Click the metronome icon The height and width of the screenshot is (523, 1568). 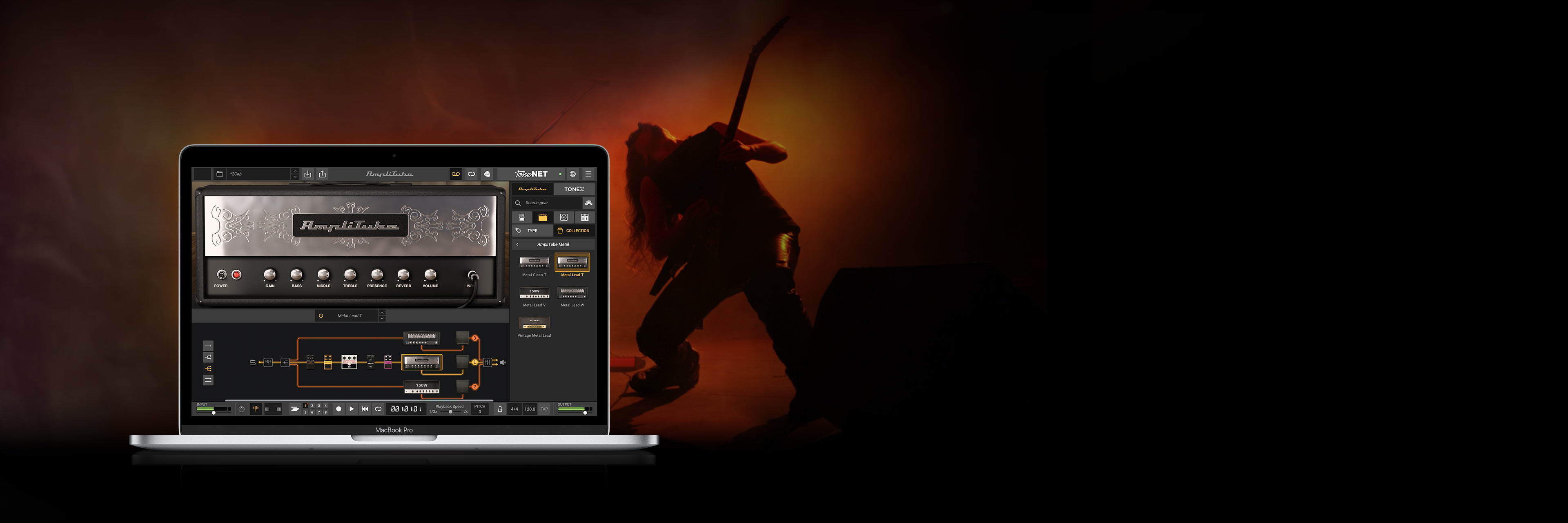[500, 409]
